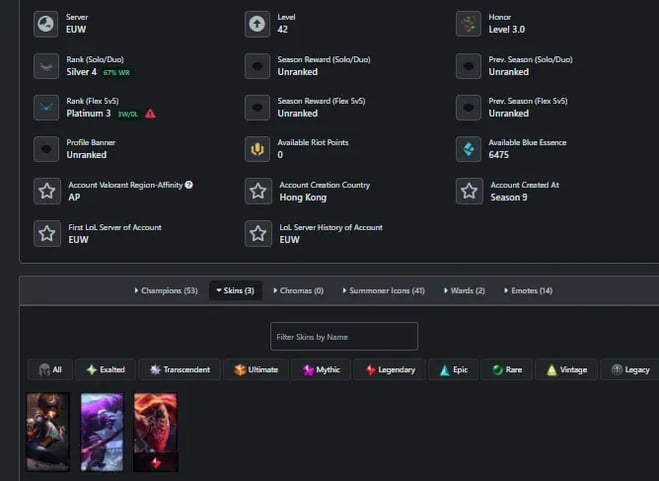The image size is (659, 481).
Task: Click the Server globe icon
Action: (x=47, y=24)
